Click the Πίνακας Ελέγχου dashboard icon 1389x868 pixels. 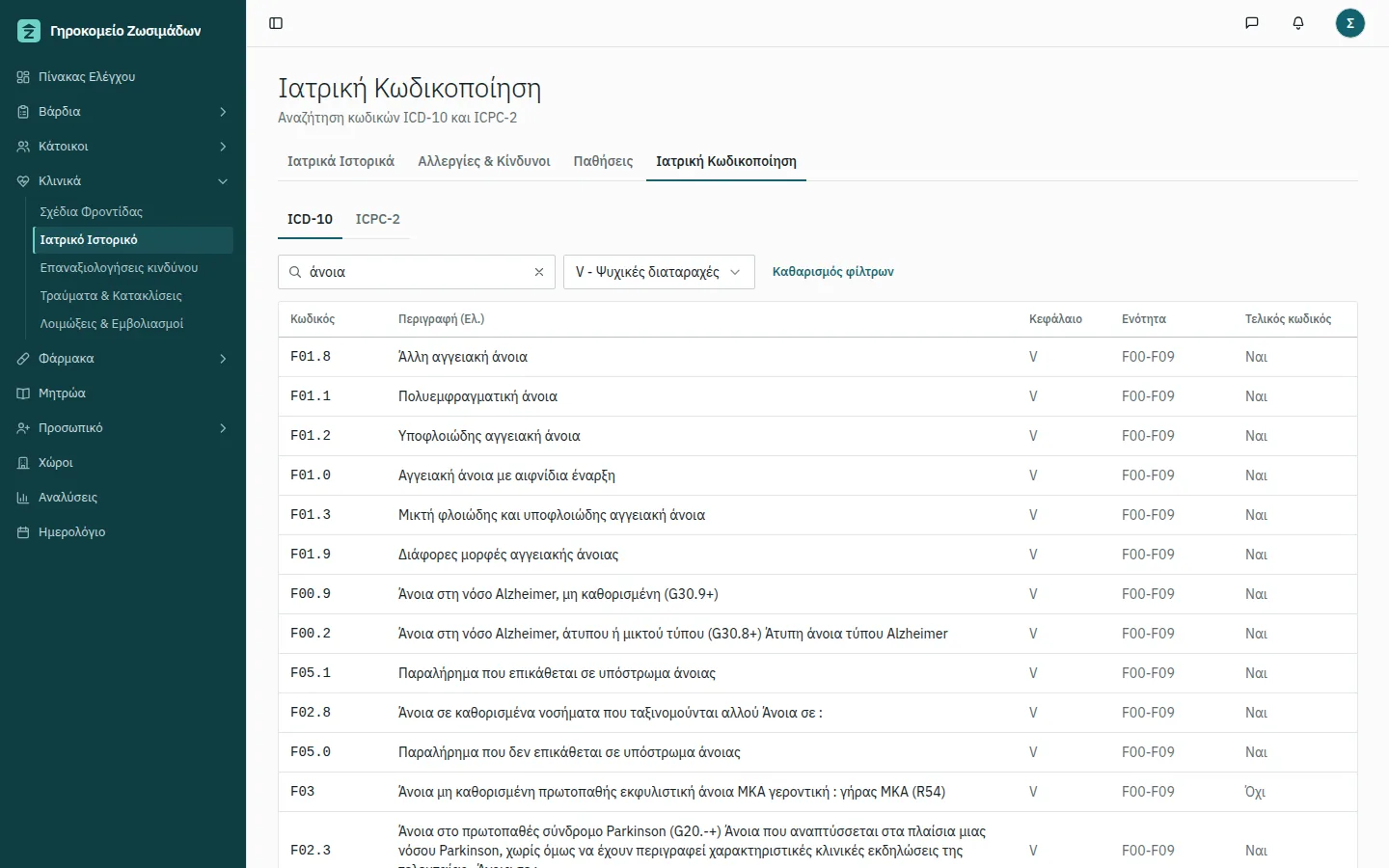[23, 77]
